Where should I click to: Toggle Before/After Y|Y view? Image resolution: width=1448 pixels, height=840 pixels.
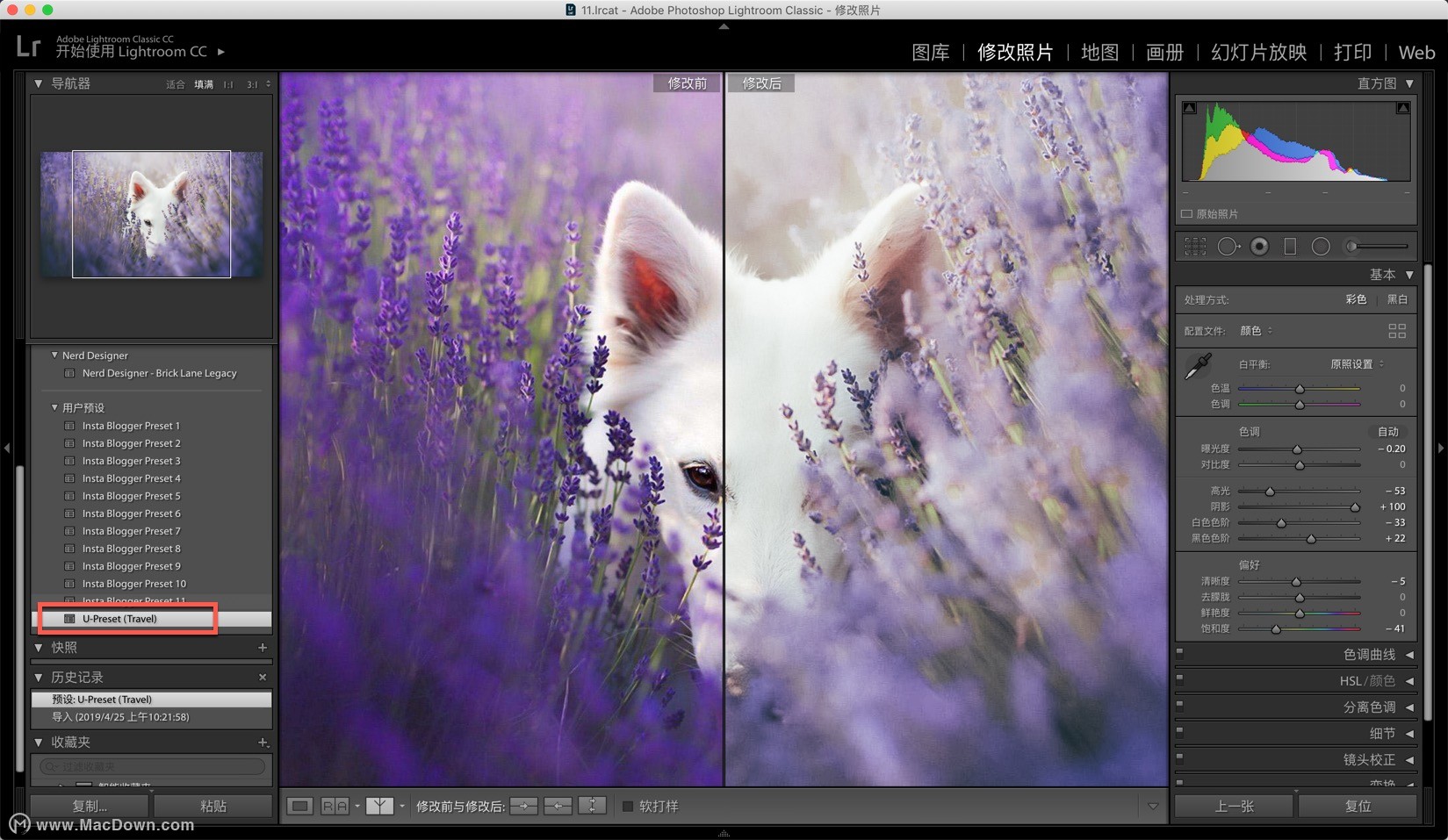379,806
